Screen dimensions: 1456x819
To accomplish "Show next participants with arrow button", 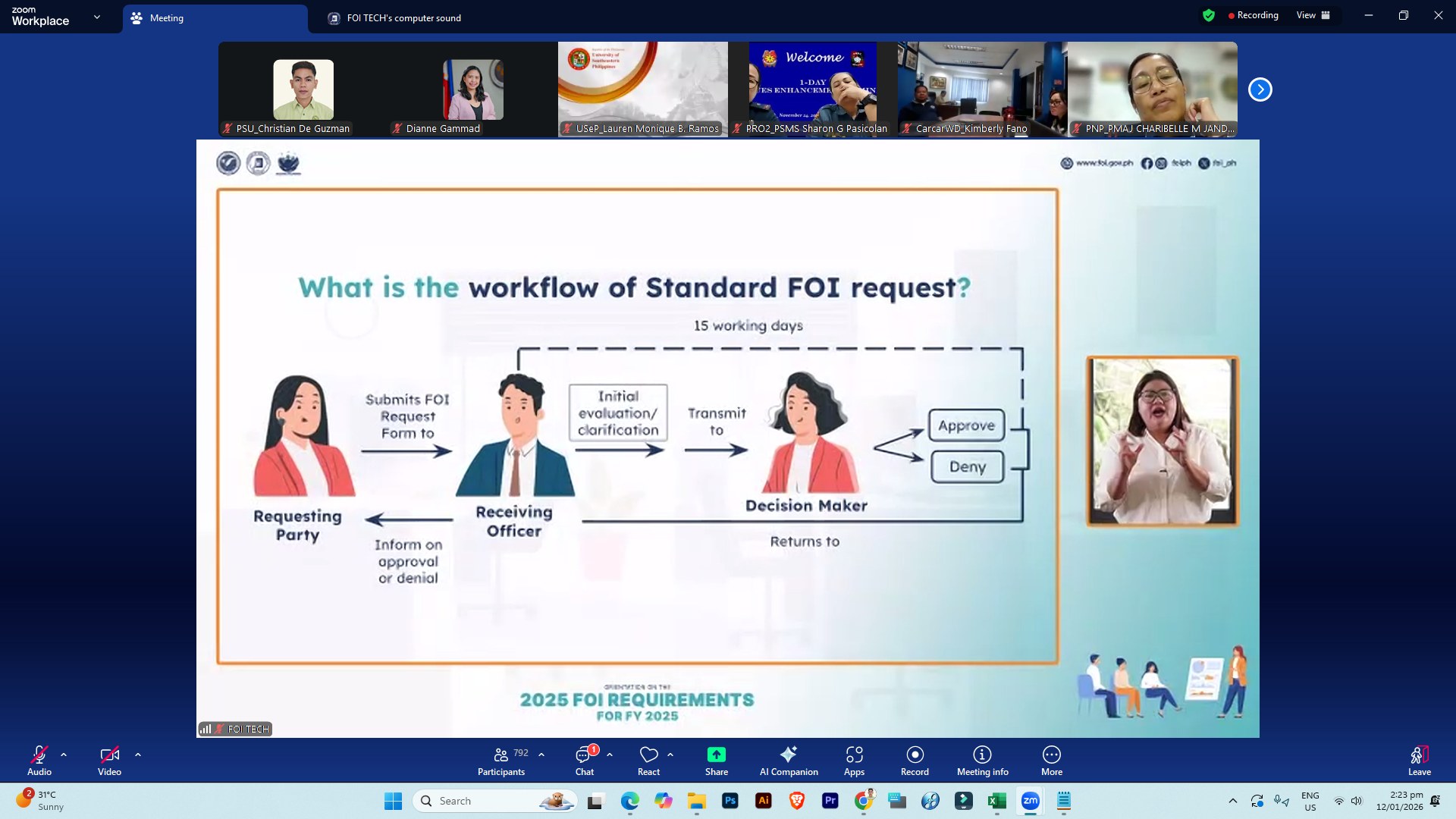I will pyautogui.click(x=1260, y=89).
